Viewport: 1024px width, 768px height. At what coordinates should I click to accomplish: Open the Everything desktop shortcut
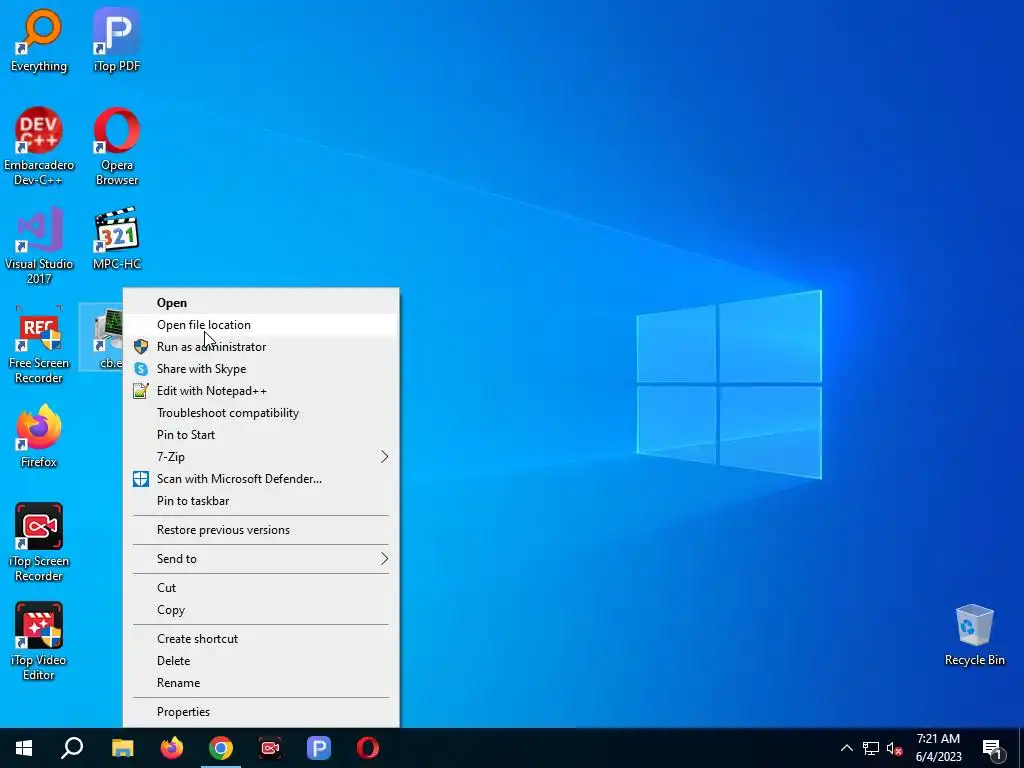coord(39,40)
